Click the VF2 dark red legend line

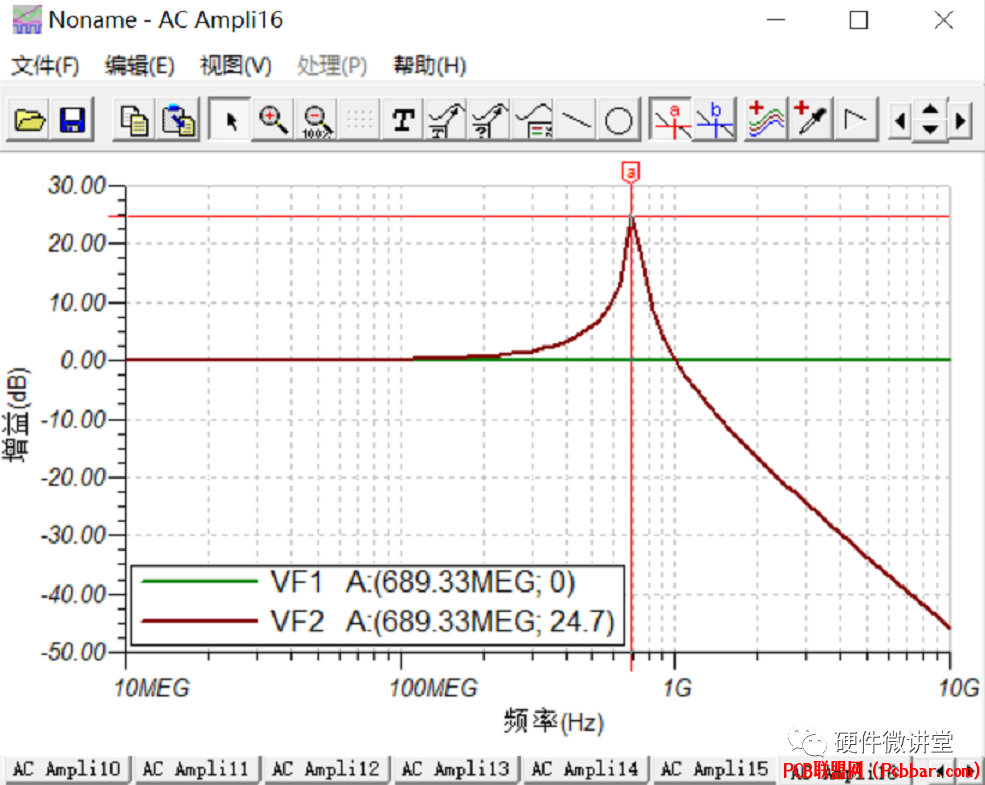[x=200, y=622]
